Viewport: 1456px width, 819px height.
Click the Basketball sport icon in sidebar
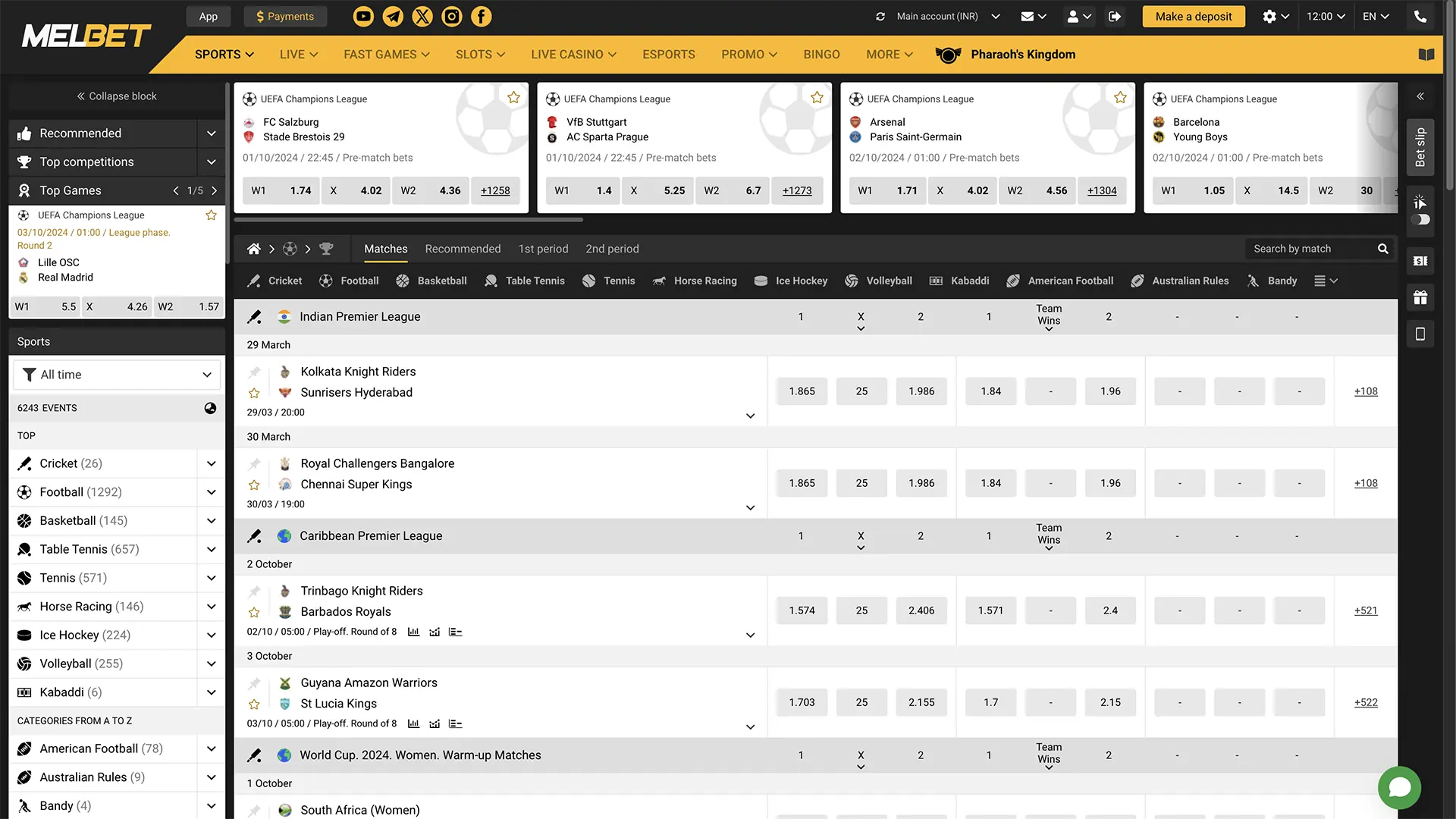pyautogui.click(x=24, y=520)
